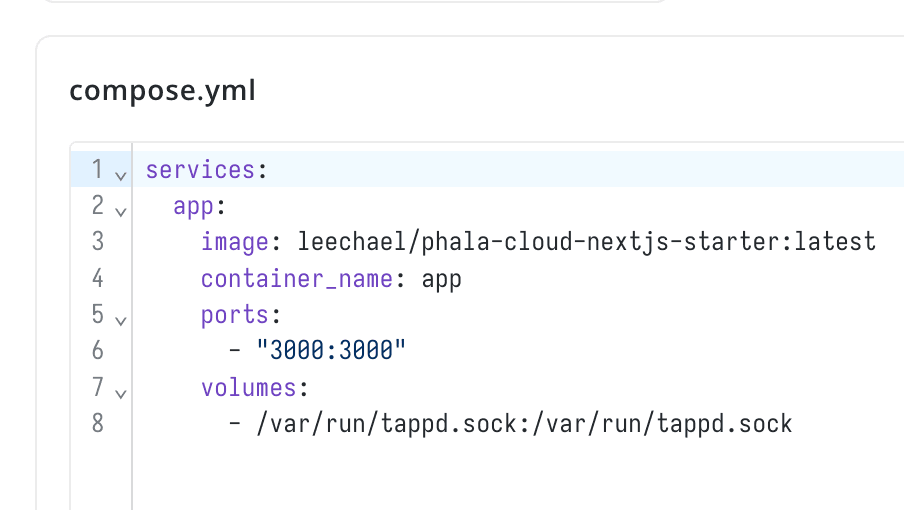The height and width of the screenshot is (510, 904).
Task: Click line number 4 in the gutter
Action: pos(97,278)
